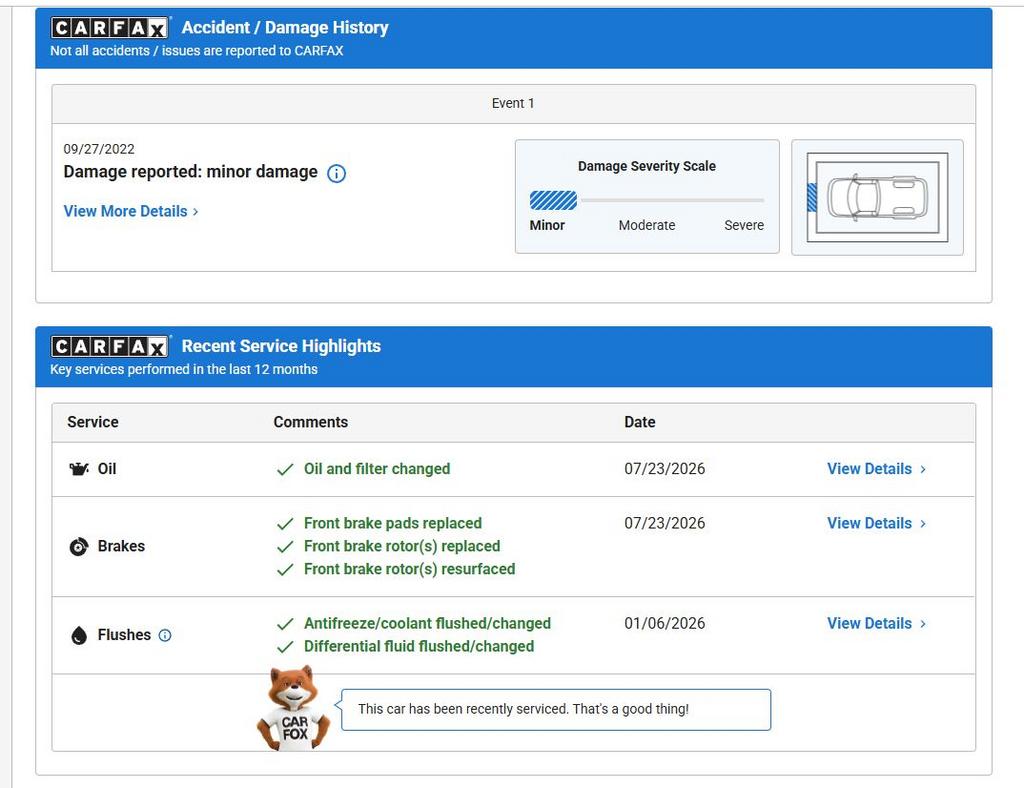Viewport: 1024px width, 788px height.
Task: Click the chevron after Brakes View Details
Action: point(923,524)
